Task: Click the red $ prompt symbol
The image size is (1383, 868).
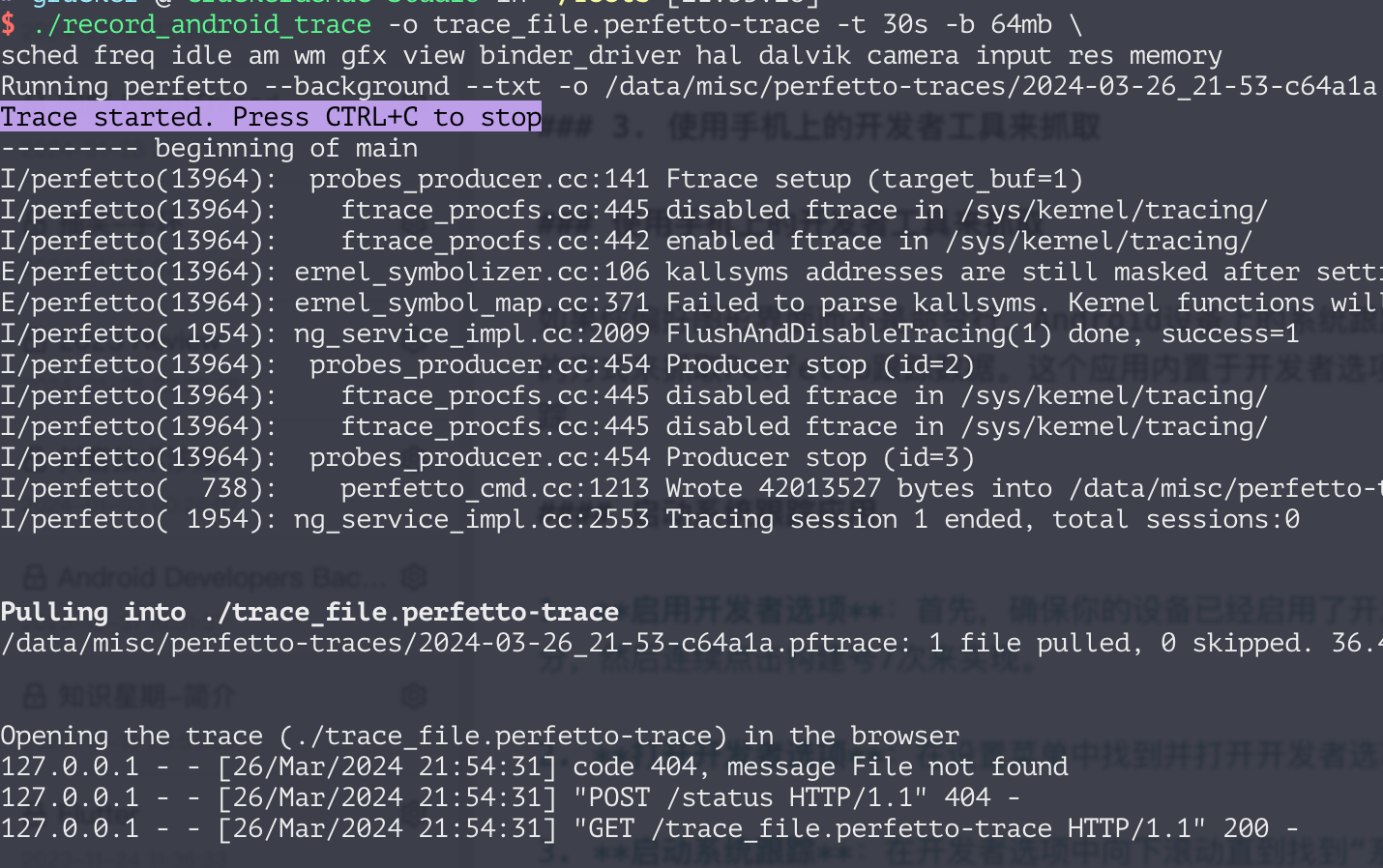Action: click(x=9, y=24)
